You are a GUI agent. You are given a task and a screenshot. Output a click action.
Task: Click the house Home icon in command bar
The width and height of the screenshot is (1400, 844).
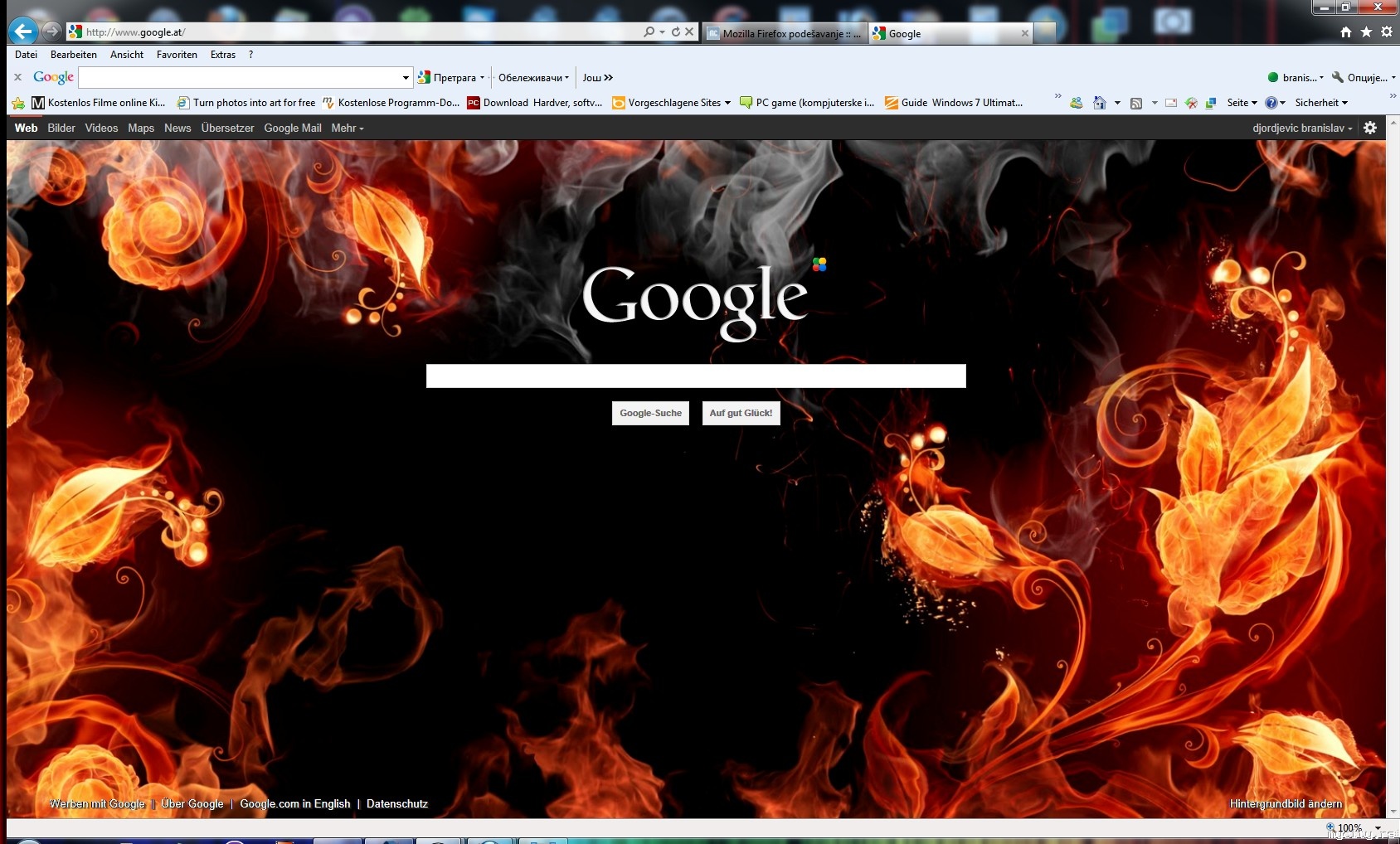pyautogui.click(x=1100, y=103)
